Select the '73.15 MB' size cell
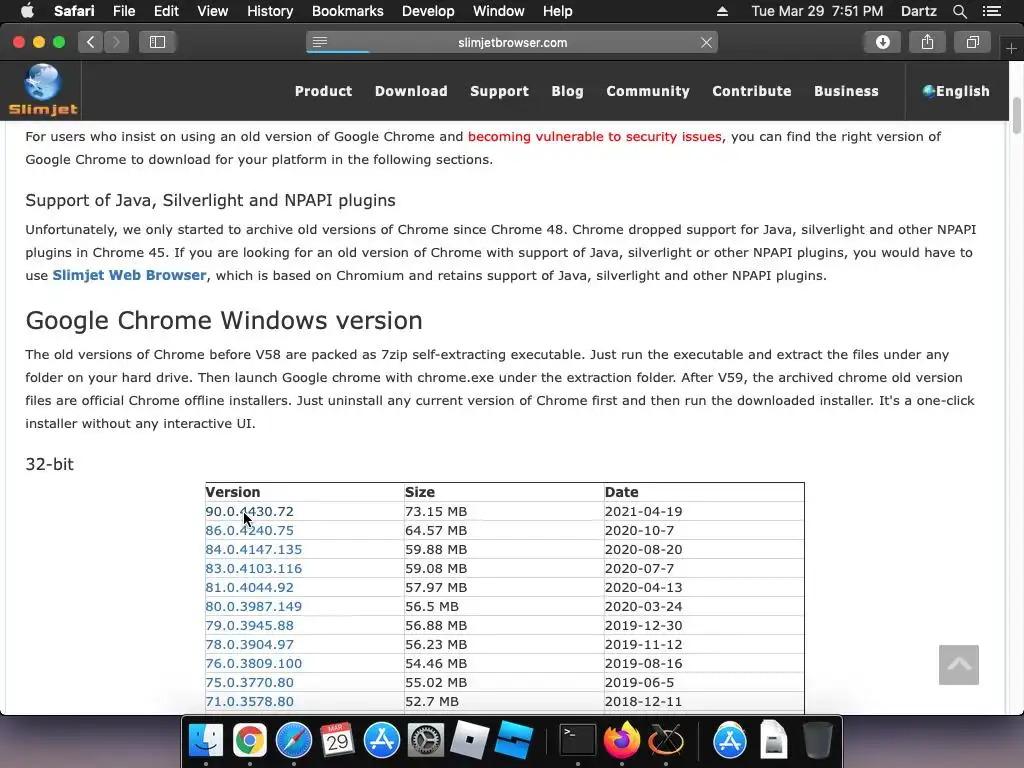The width and height of the screenshot is (1024, 768). [504, 511]
